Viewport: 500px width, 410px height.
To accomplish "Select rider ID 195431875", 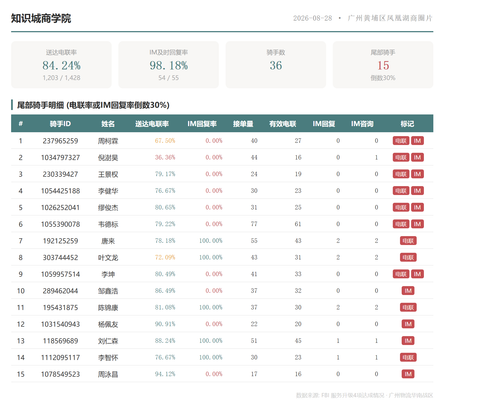I will (60, 307).
